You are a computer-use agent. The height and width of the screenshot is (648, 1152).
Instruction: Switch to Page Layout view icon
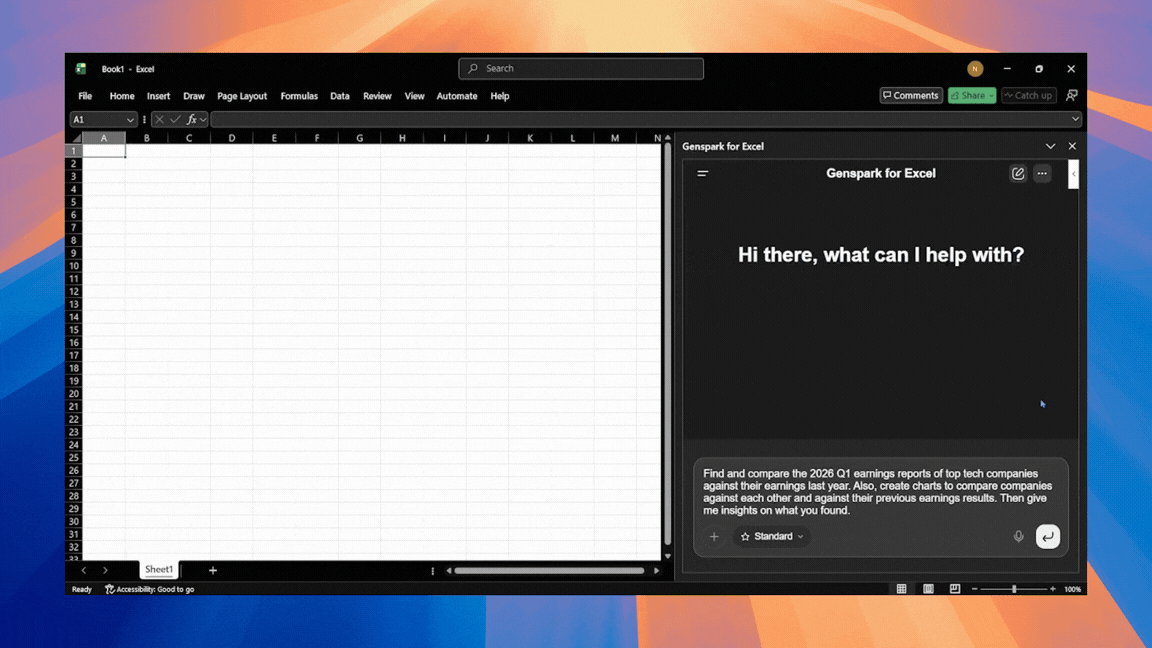click(x=929, y=589)
